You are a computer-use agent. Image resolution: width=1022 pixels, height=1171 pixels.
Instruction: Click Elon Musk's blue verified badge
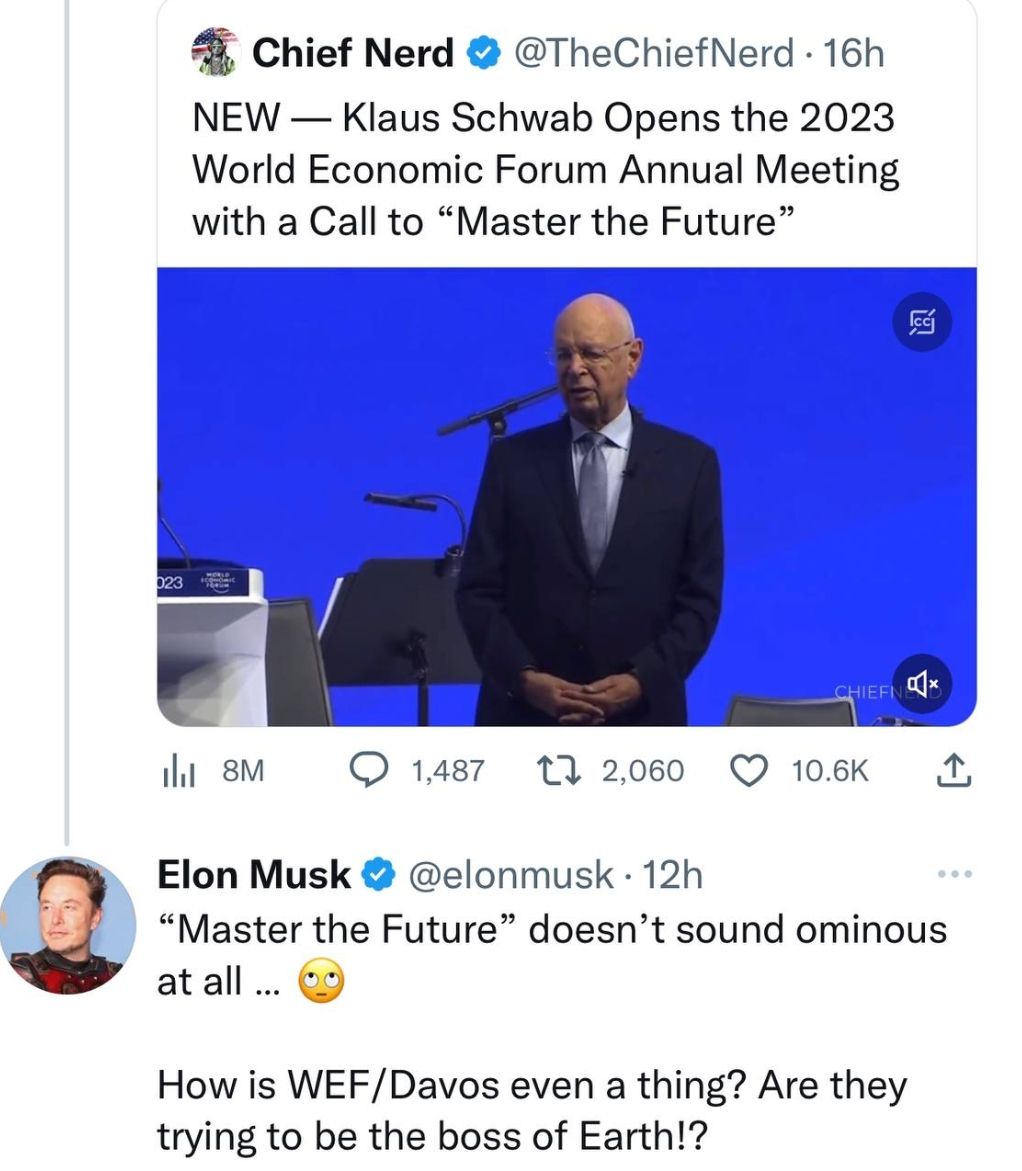376,875
